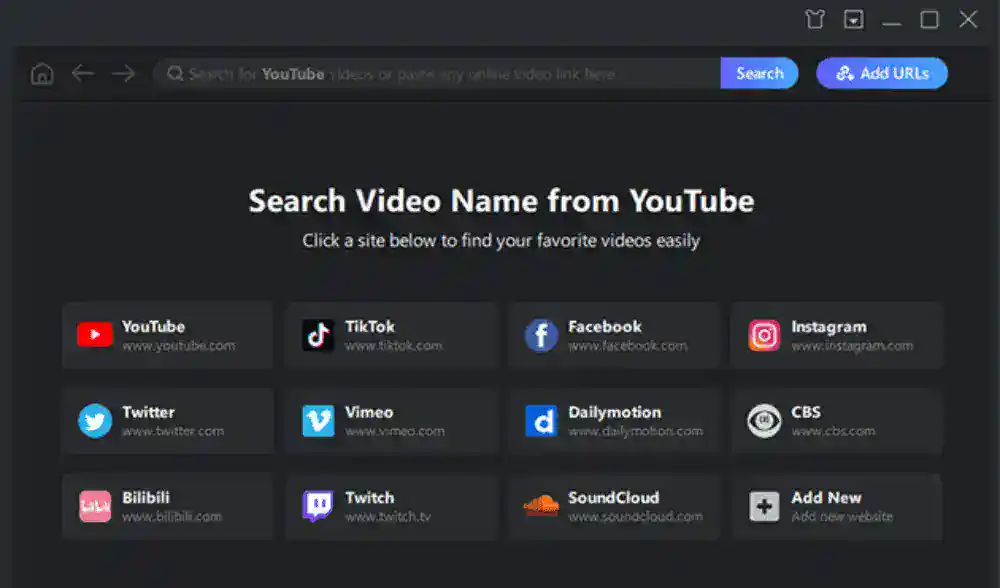1000x588 pixels.
Task: Open the Bilibili site icon
Action: pos(95,506)
